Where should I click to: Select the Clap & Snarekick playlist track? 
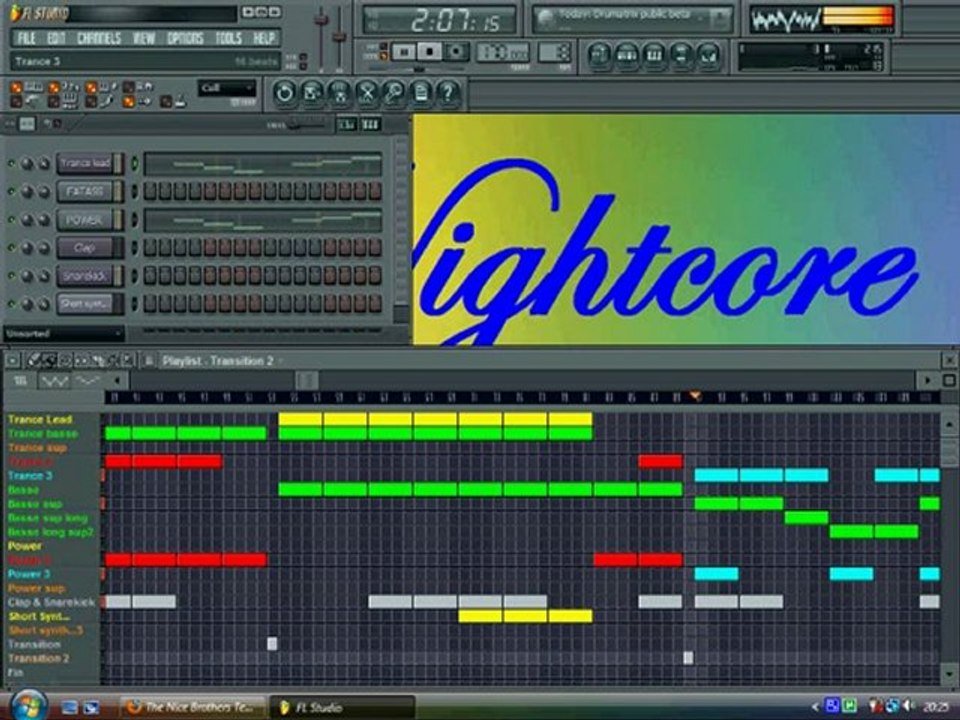coord(51,602)
